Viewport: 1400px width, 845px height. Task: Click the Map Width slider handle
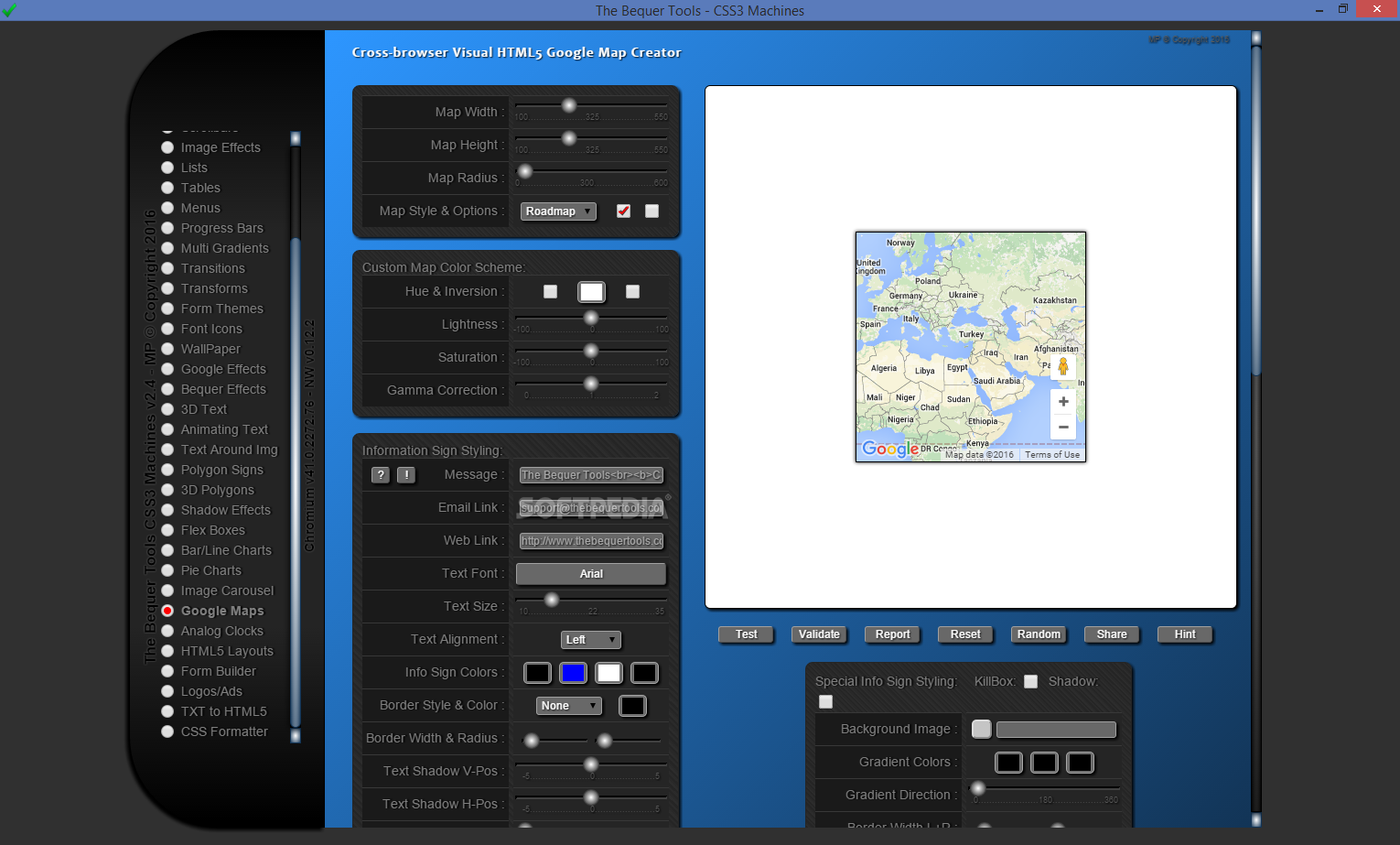[x=569, y=105]
